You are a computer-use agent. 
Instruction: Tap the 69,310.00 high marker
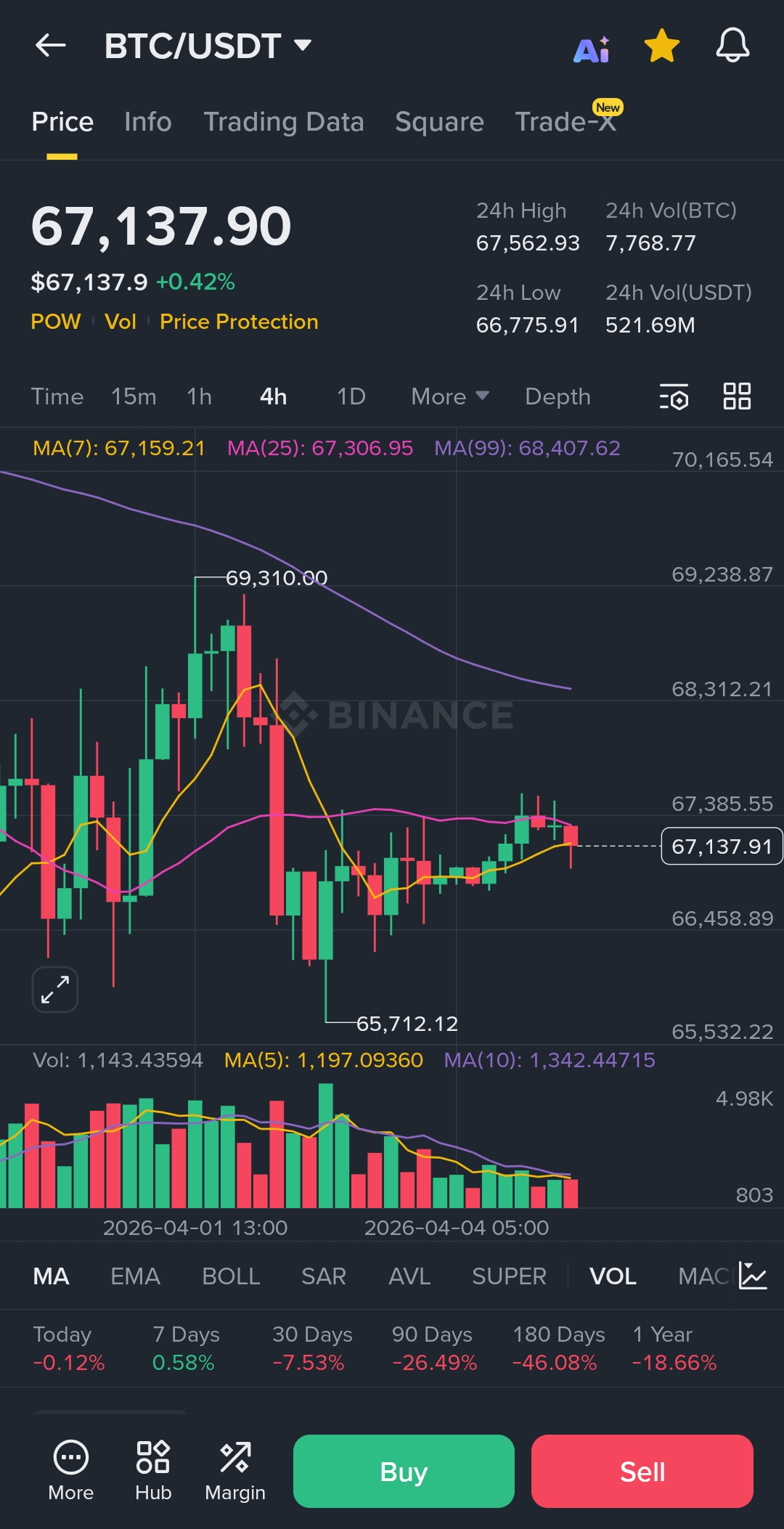pyautogui.click(x=277, y=578)
